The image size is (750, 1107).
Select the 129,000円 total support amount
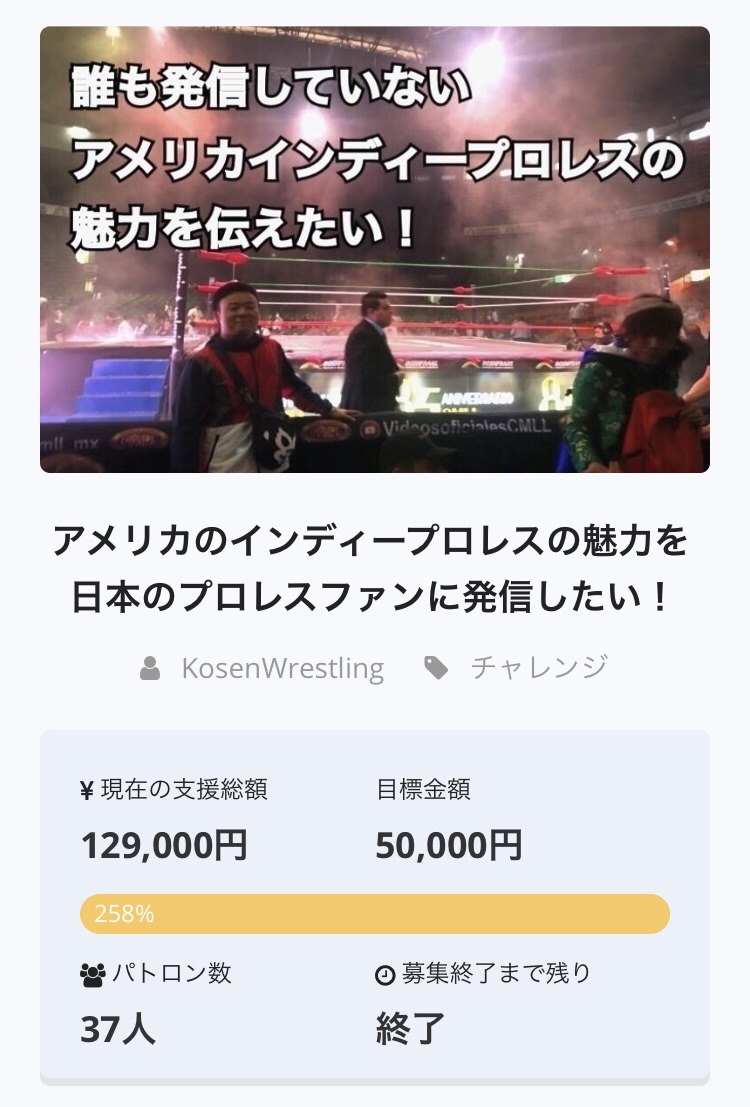click(164, 845)
